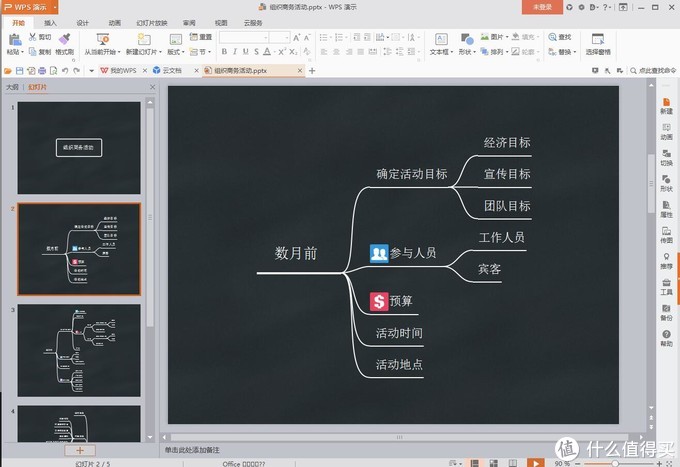Viewport: 680px width, 467px height.
Task: Click notes area 单击此处添加备注
Action: point(192,450)
